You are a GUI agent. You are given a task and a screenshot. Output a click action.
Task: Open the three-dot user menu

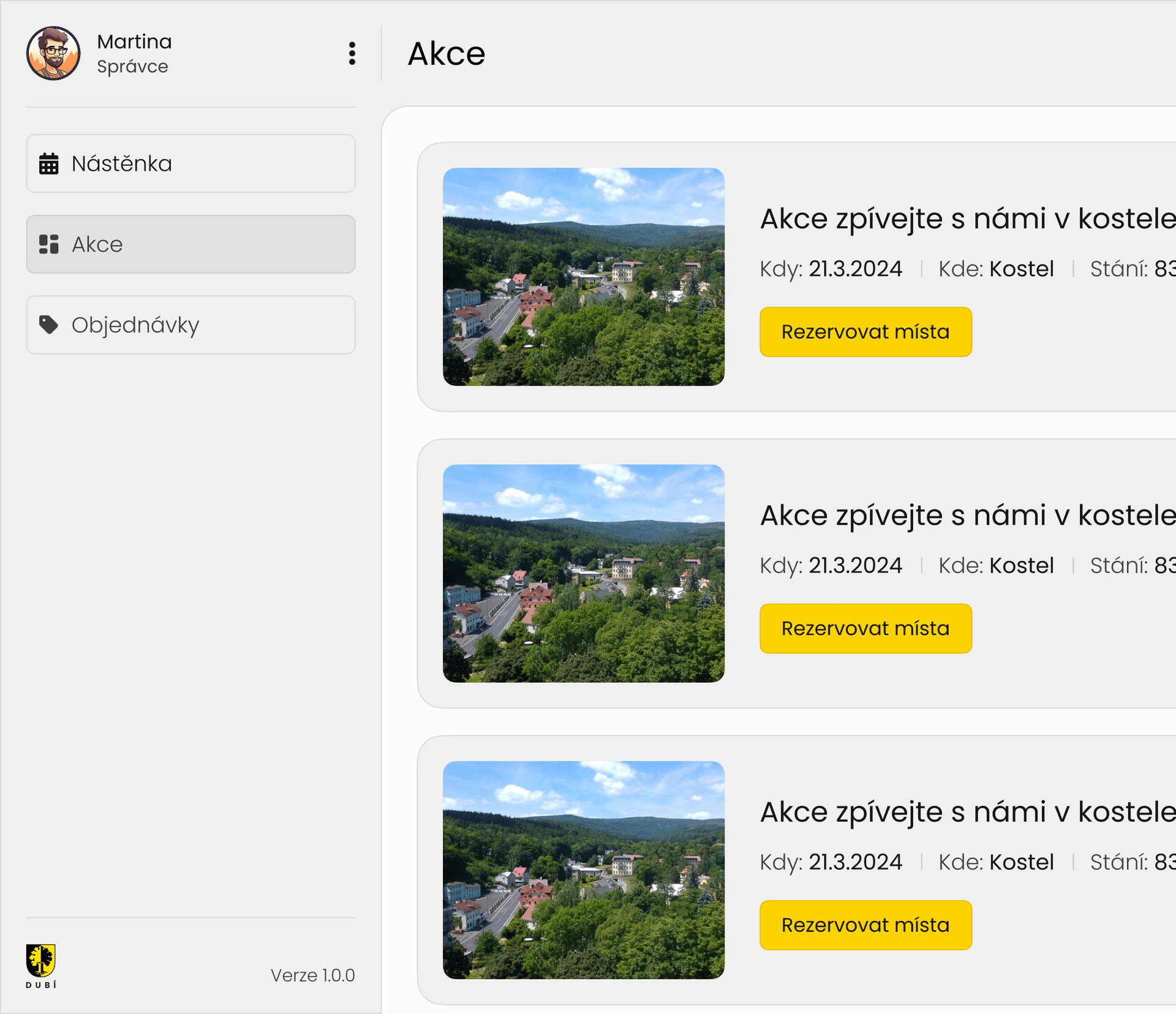click(x=352, y=53)
